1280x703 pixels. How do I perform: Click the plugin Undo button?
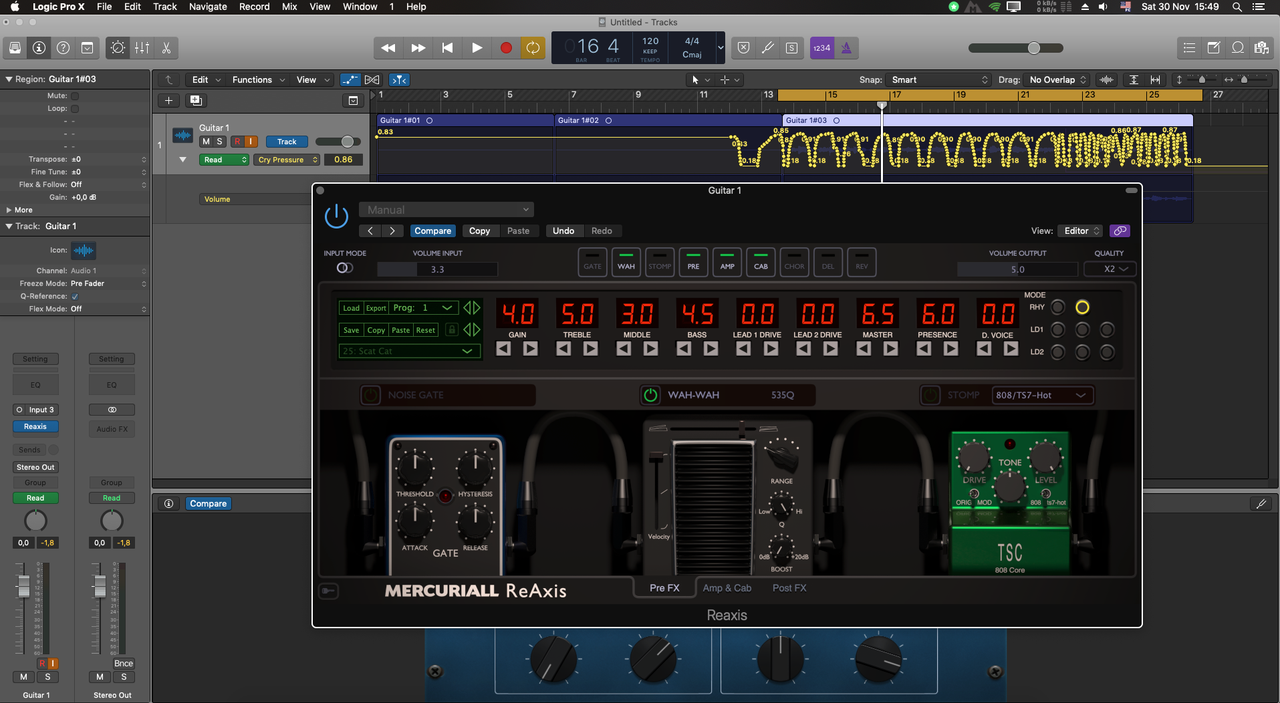(x=564, y=231)
